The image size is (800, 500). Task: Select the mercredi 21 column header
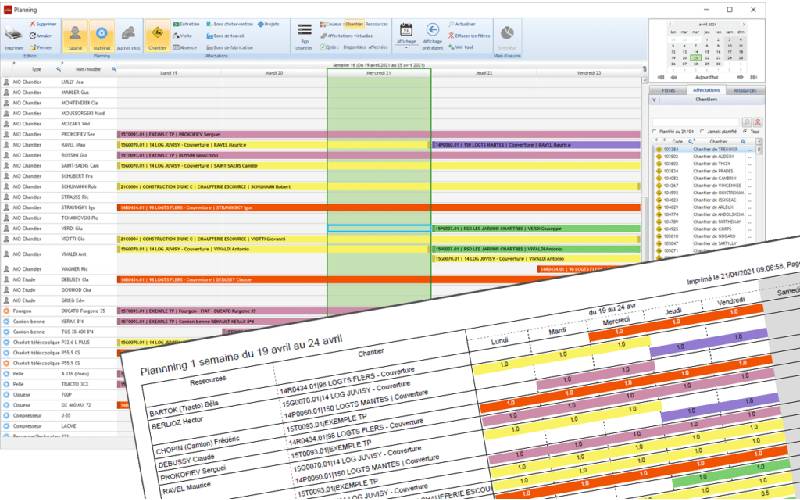[379, 73]
